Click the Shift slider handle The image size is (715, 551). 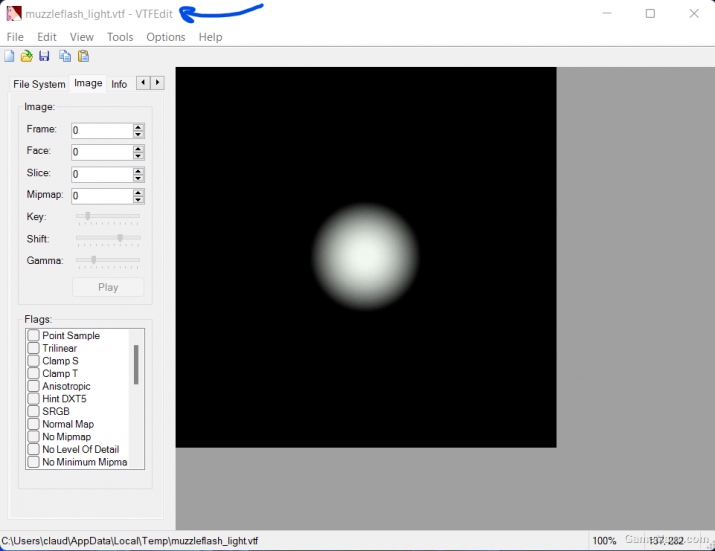[120, 238]
